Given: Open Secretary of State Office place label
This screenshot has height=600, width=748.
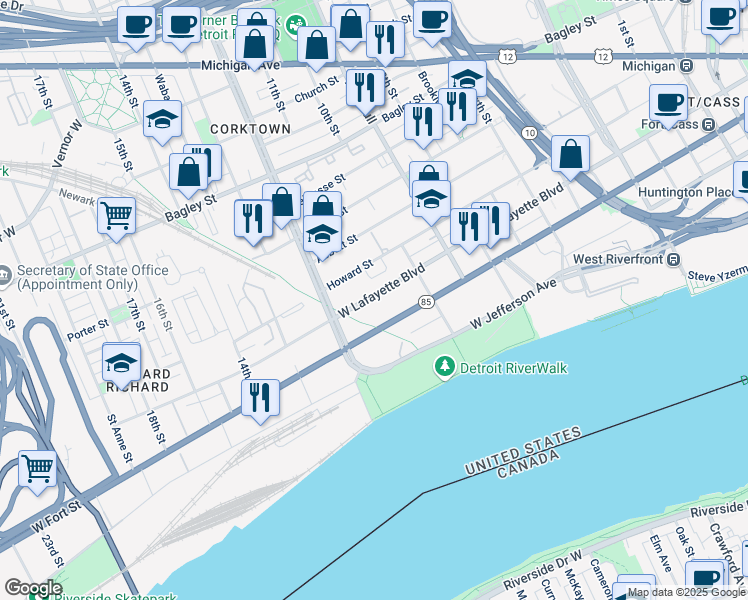Looking at the screenshot, I should (93, 277).
